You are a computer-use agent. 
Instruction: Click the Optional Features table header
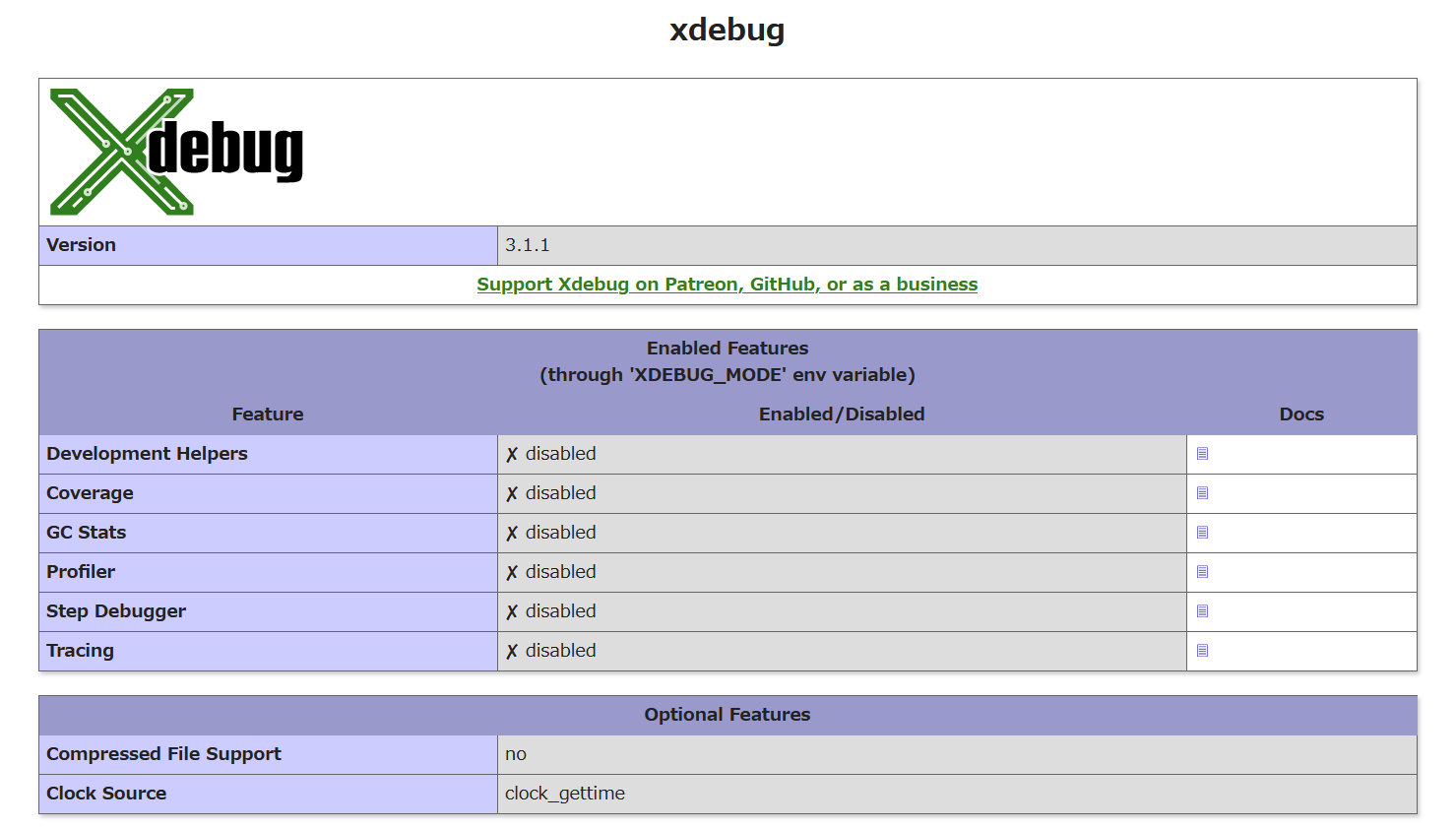point(728,715)
